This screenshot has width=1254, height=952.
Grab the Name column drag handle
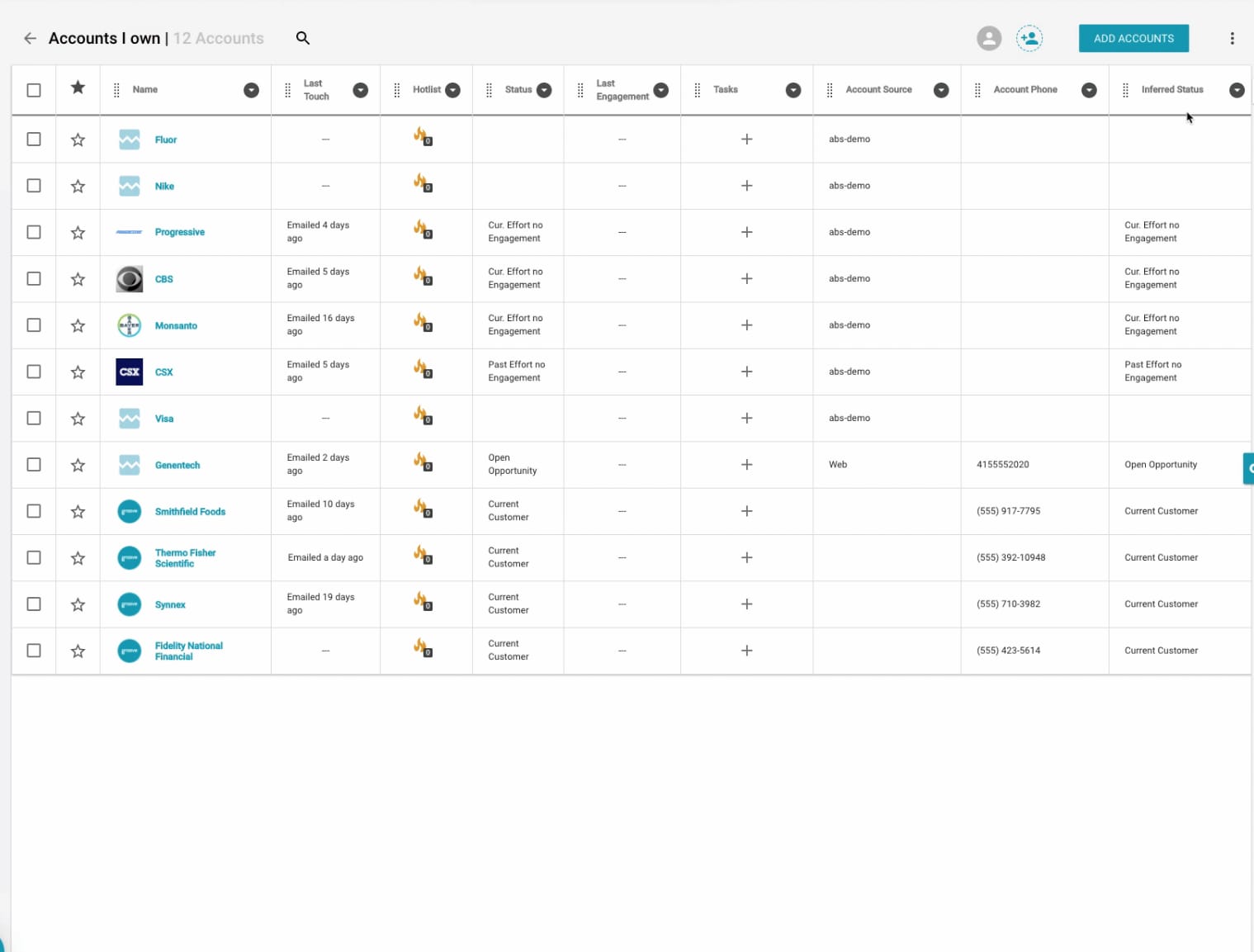click(x=116, y=90)
